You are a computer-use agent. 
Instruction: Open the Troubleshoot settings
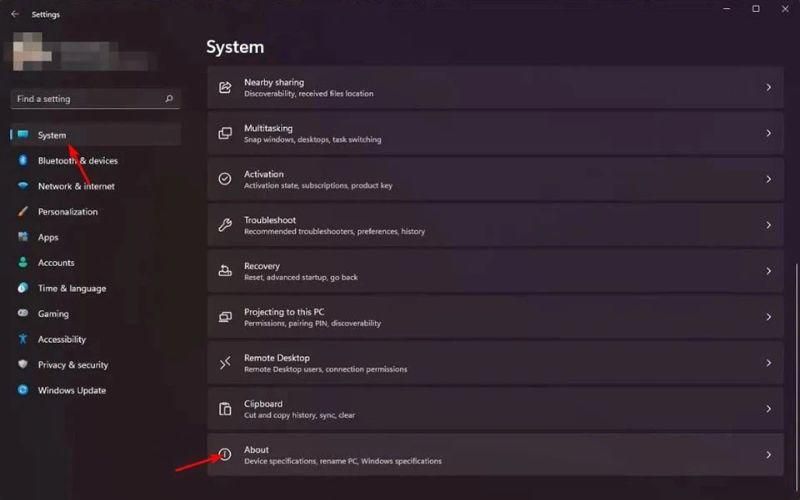[495, 225]
